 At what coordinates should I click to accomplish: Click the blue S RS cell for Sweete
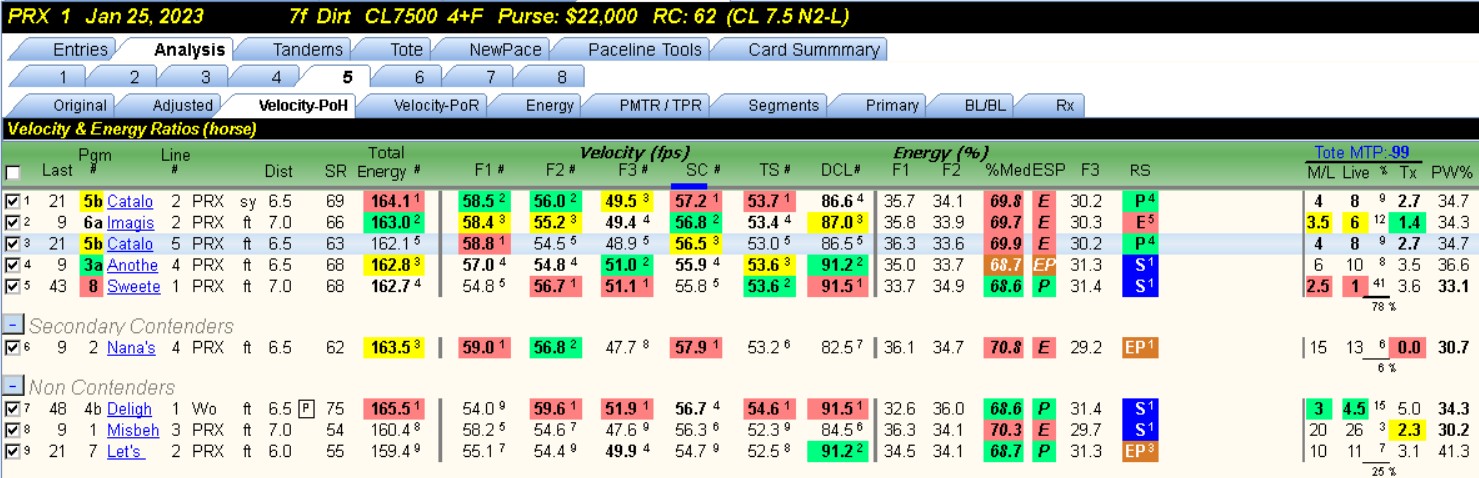[1139, 287]
